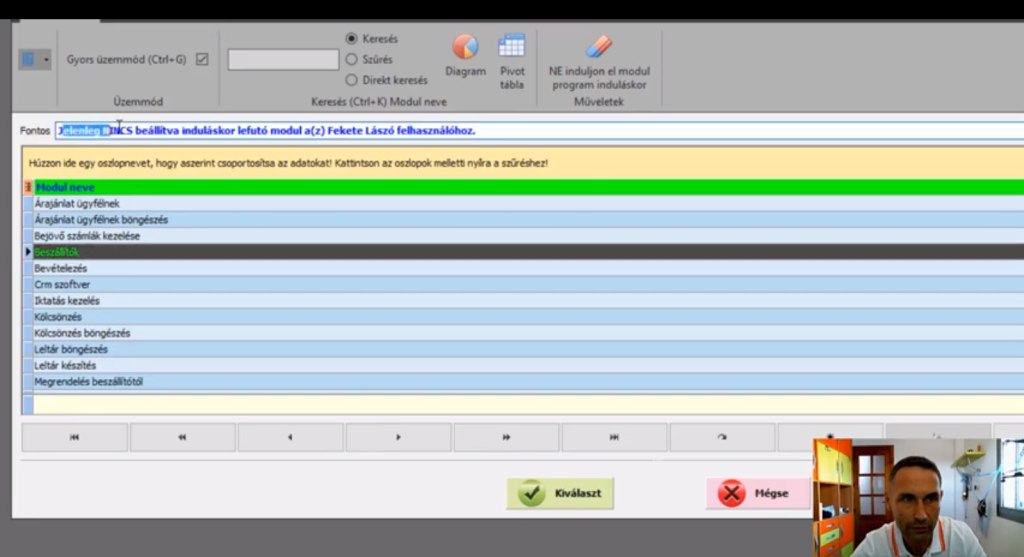This screenshot has width=1024, height=557.
Task: Select the Leltár készítés module row
Action: pos(66,365)
